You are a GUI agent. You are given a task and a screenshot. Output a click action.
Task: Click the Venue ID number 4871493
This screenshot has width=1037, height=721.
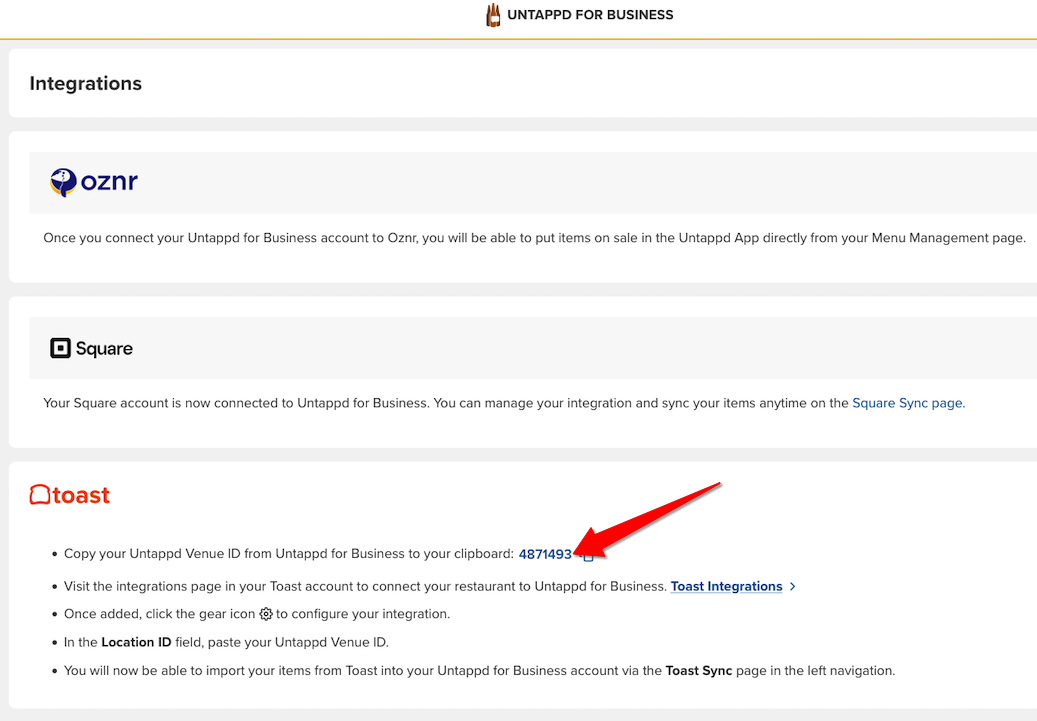coord(545,554)
